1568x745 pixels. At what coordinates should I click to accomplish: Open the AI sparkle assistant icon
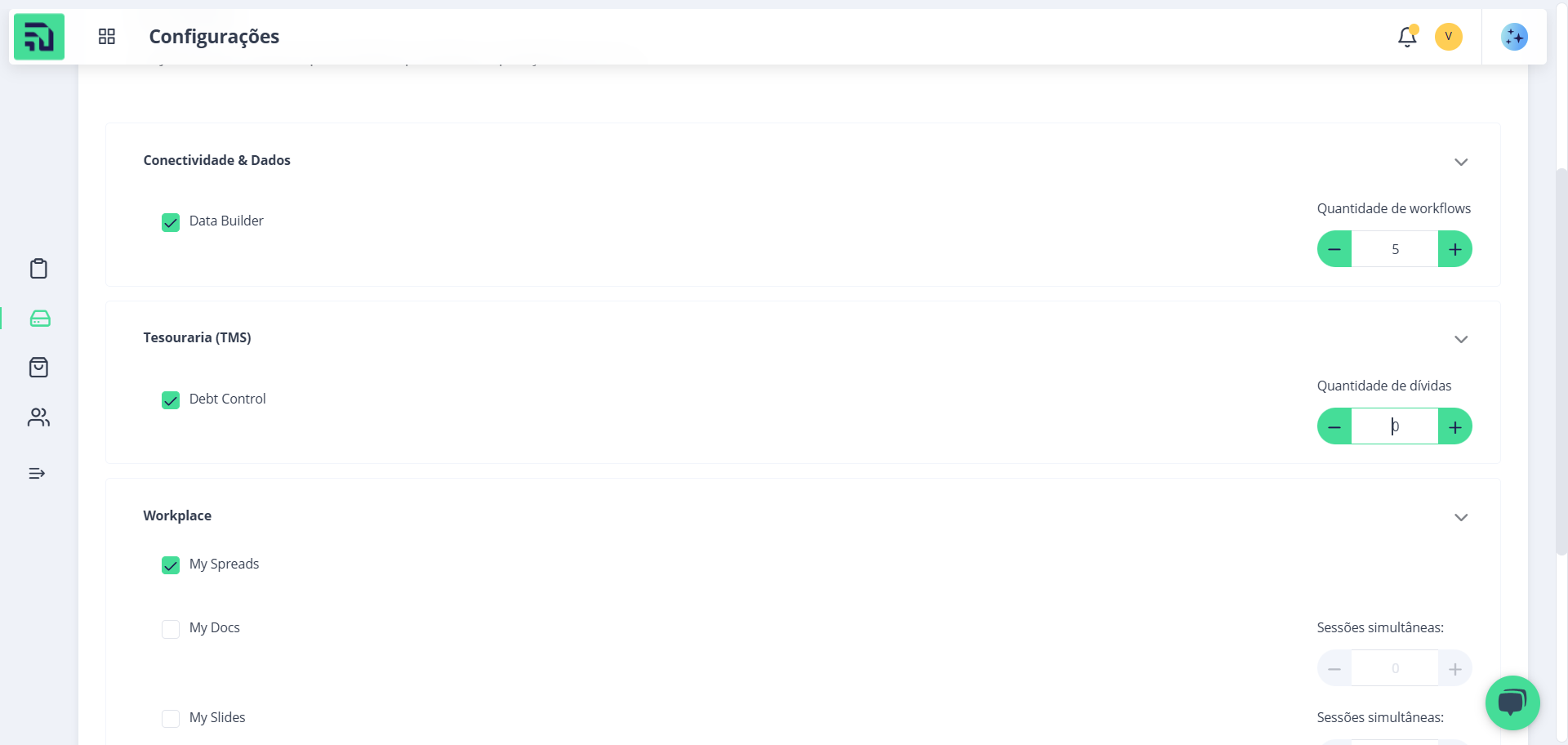pos(1514,37)
